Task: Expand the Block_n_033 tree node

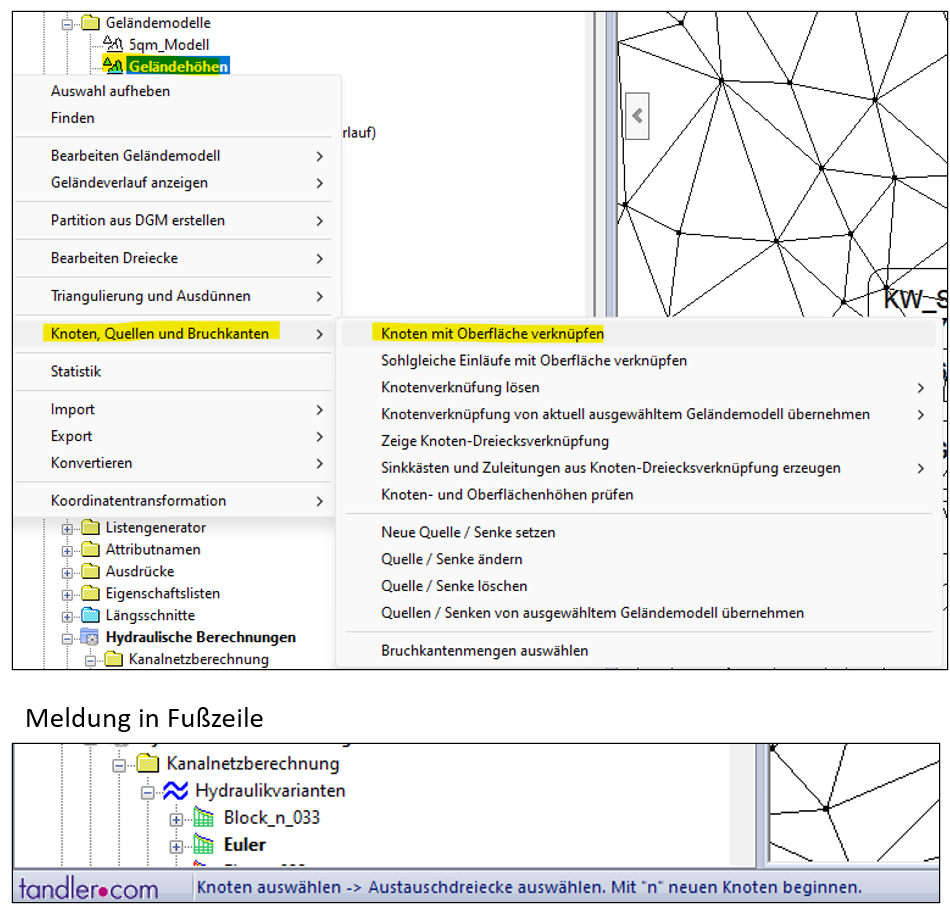Action: click(177, 819)
